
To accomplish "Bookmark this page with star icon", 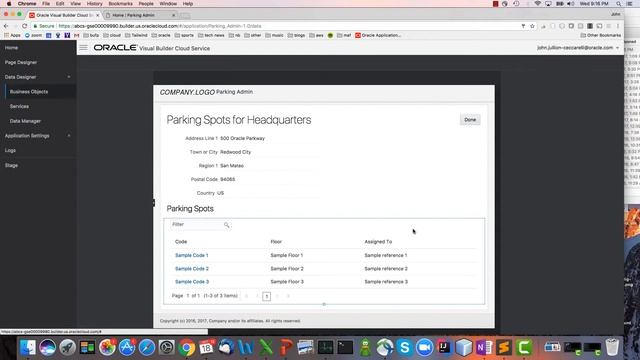I will coord(532,26).
